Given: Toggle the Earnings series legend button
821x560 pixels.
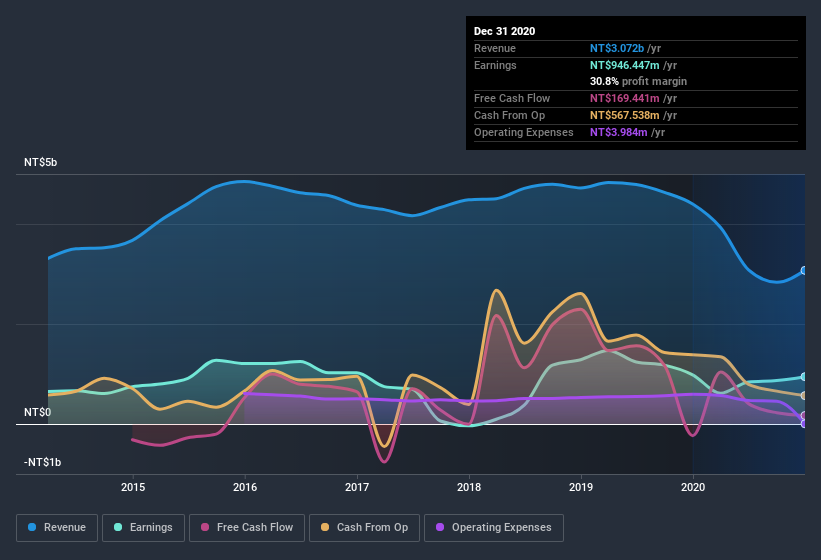Looking at the screenshot, I should pyautogui.click(x=143, y=528).
